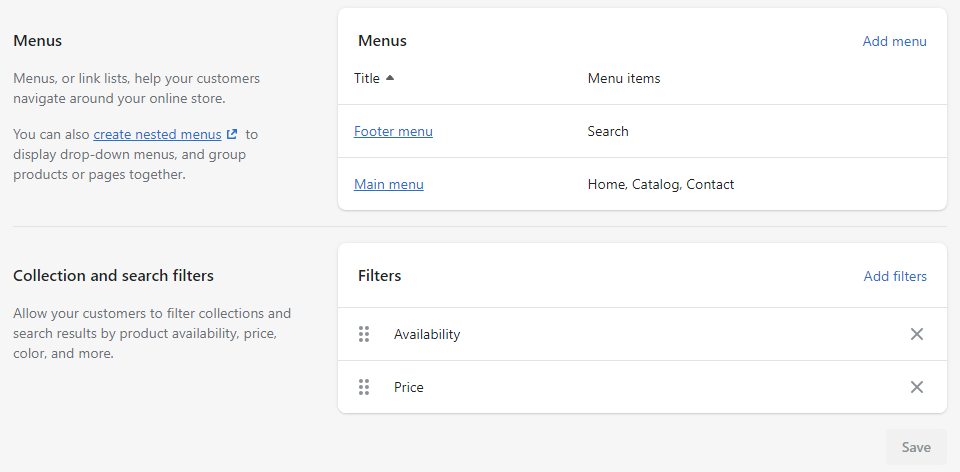Click the Add filters link
Screen dimensions: 960x472
(x=895, y=276)
